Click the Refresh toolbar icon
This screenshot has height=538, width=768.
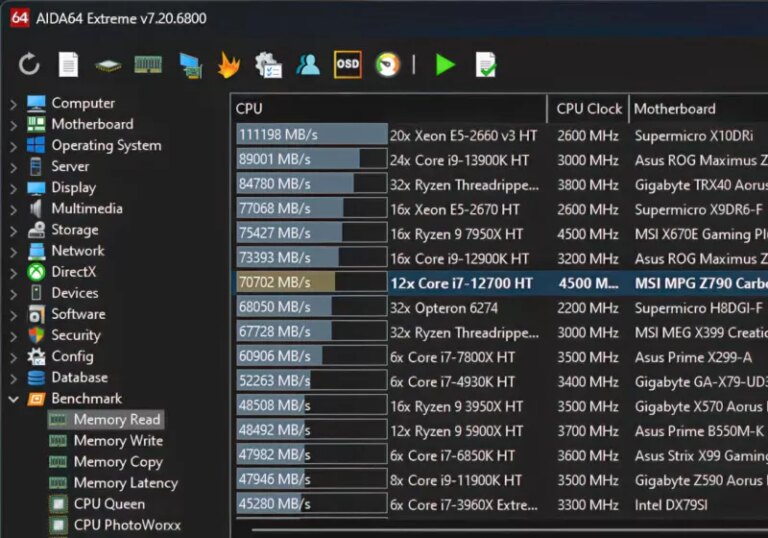coord(29,64)
